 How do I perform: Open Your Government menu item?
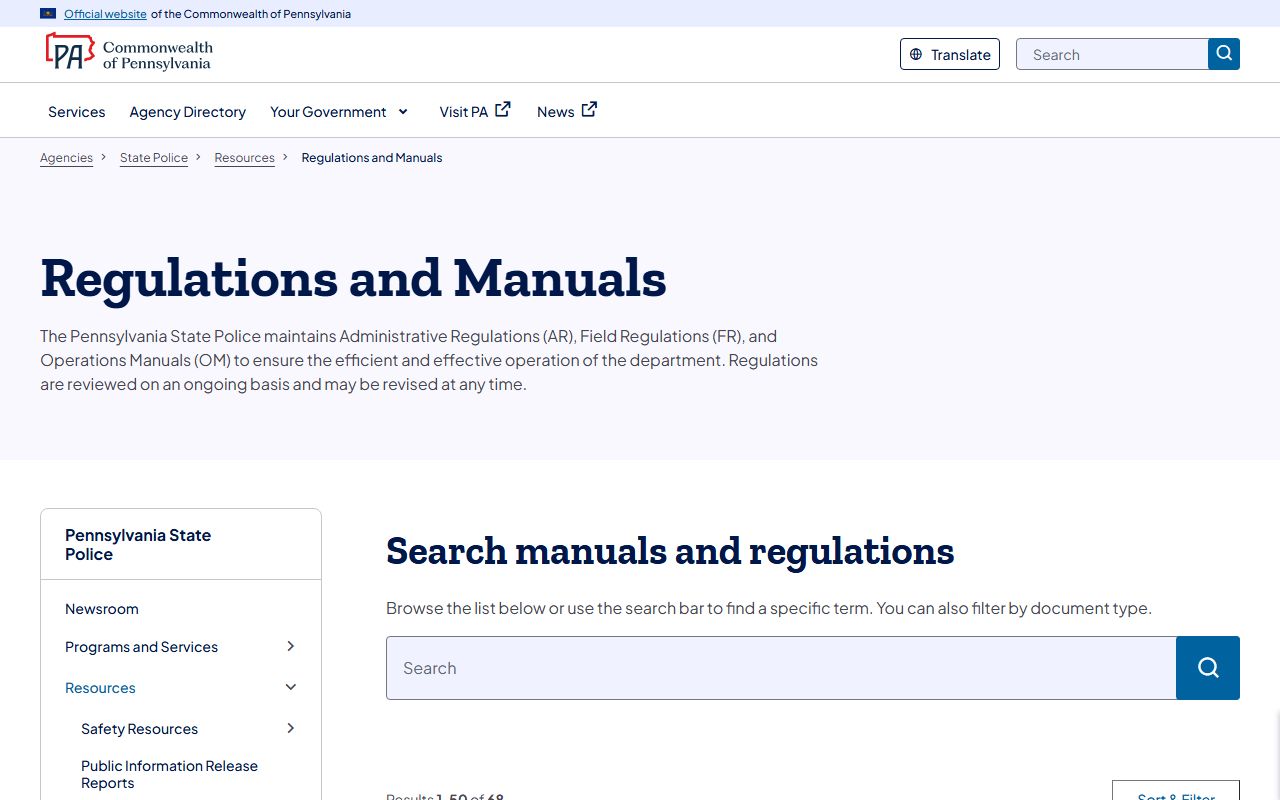pyautogui.click(x=328, y=112)
